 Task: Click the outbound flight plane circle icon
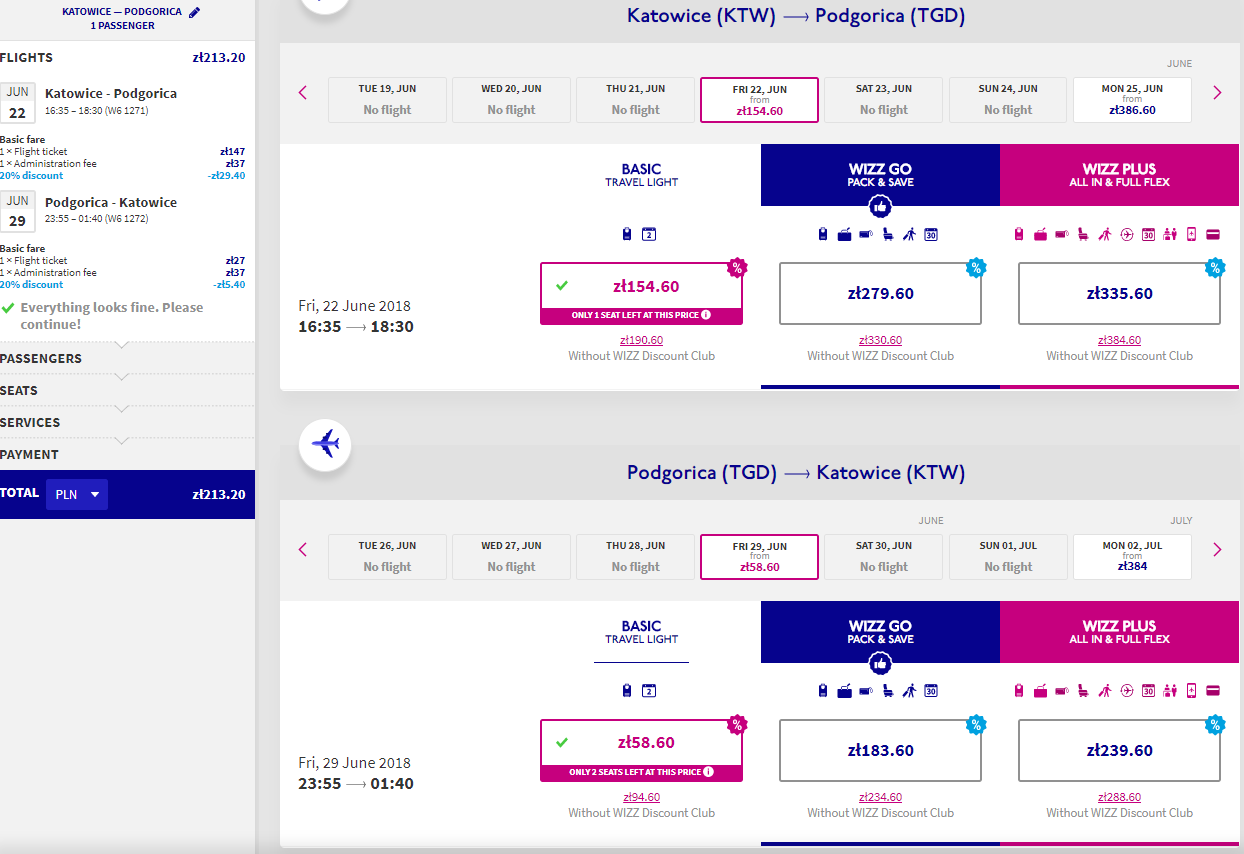pos(325,2)
